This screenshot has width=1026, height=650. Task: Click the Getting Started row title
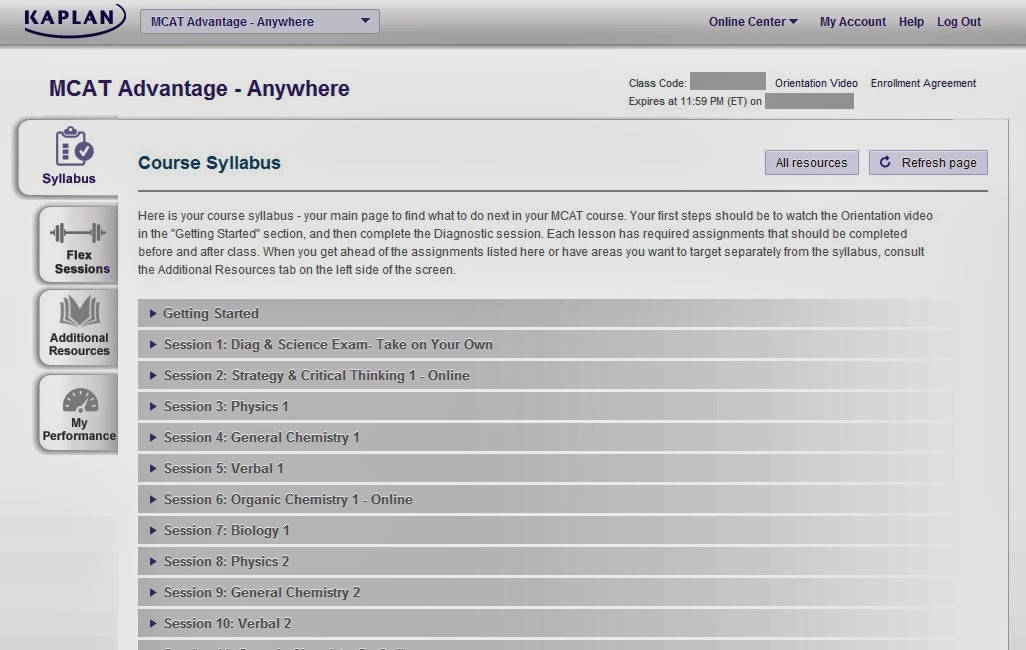coord(211,314)
